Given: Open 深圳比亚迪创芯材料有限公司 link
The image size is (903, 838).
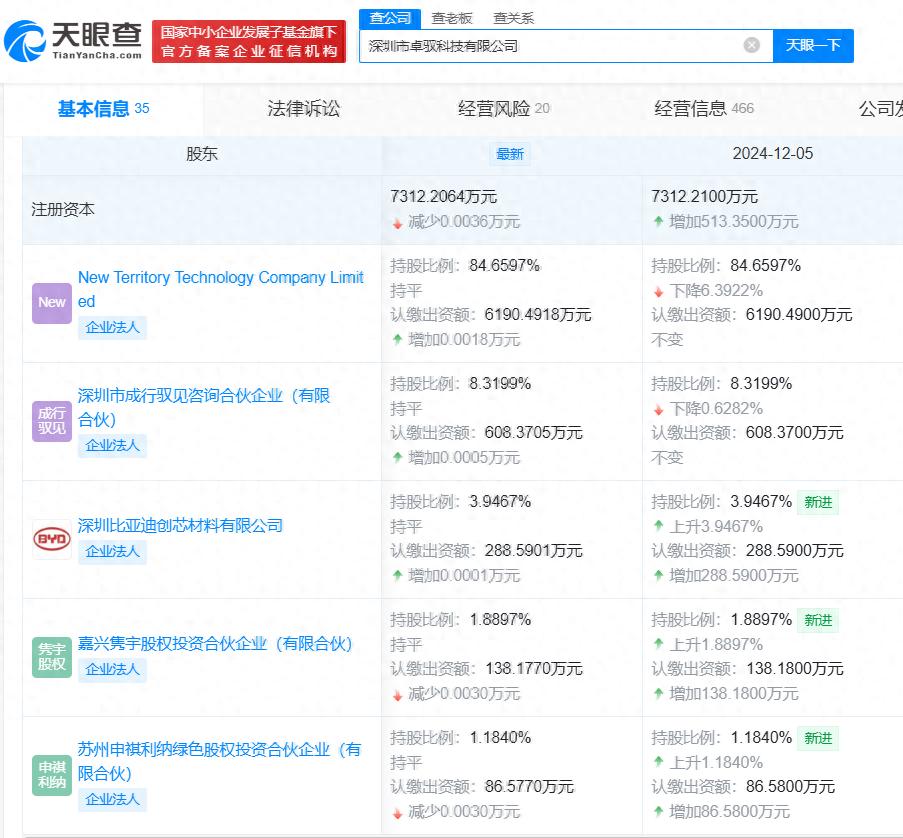Looking at the screenshot, I should click(180, 525).
